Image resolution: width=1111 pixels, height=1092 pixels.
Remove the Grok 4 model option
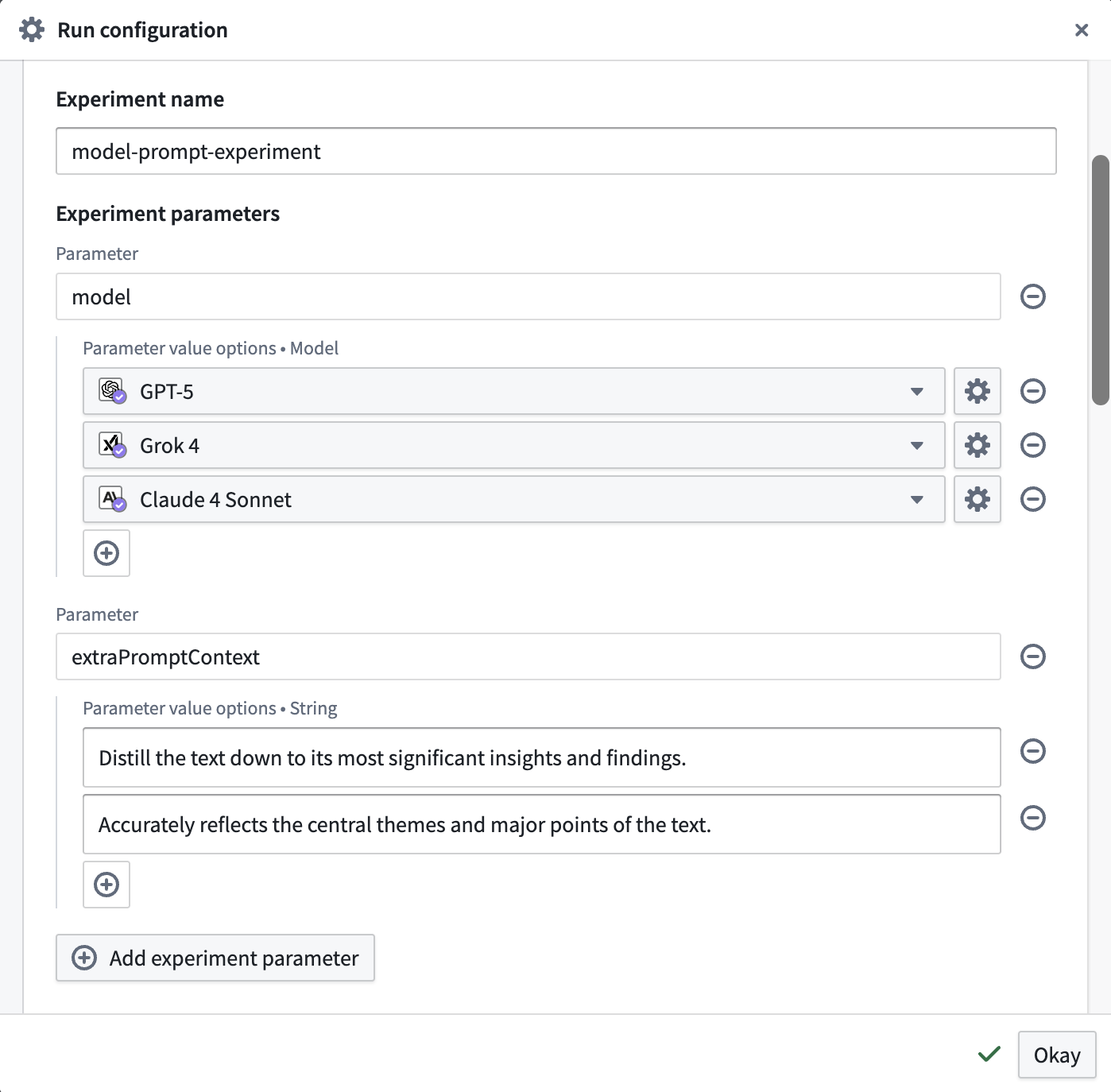point(1032,445)
